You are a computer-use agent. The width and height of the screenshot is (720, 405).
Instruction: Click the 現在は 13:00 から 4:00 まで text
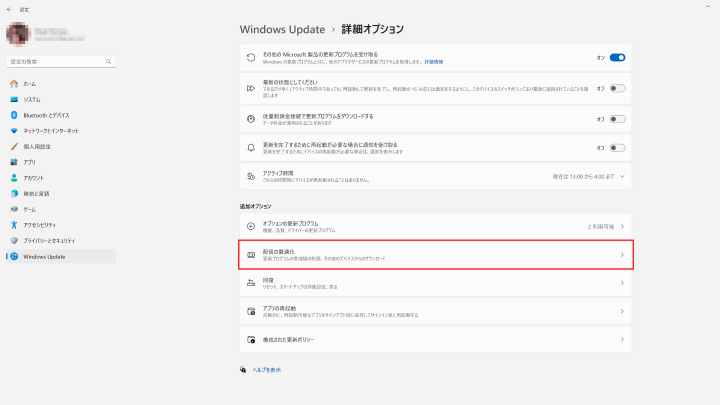583,177
